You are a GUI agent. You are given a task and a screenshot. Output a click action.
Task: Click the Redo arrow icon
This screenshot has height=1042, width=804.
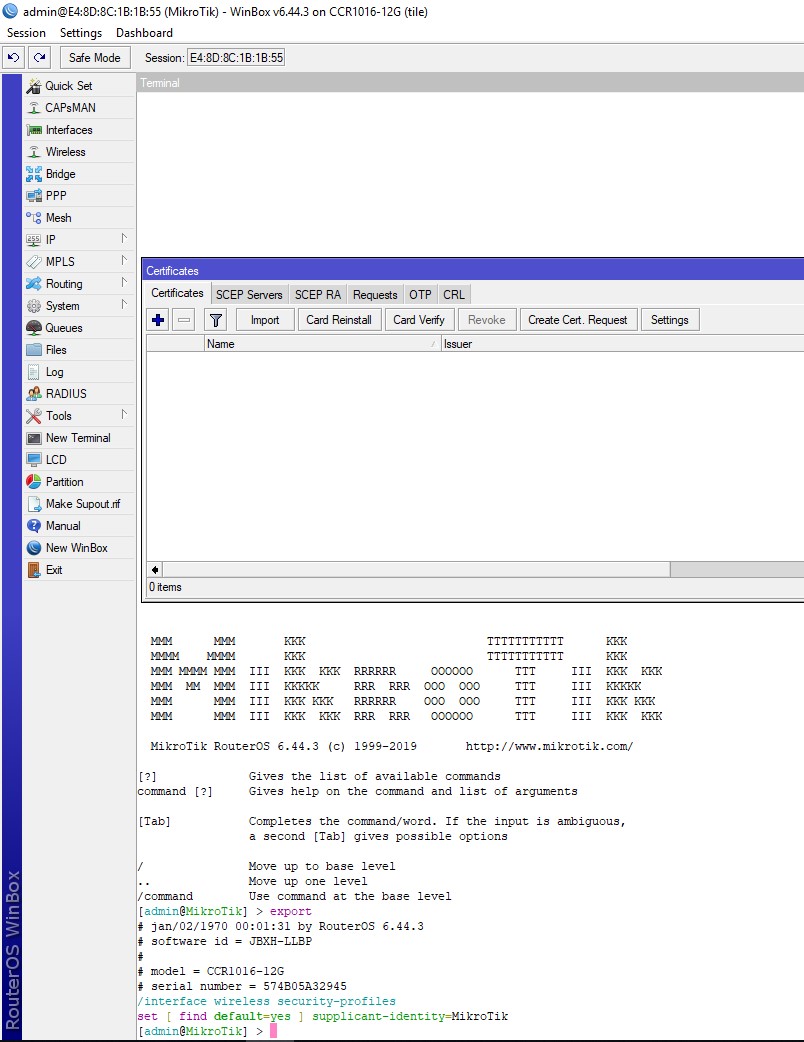(40, 58)
